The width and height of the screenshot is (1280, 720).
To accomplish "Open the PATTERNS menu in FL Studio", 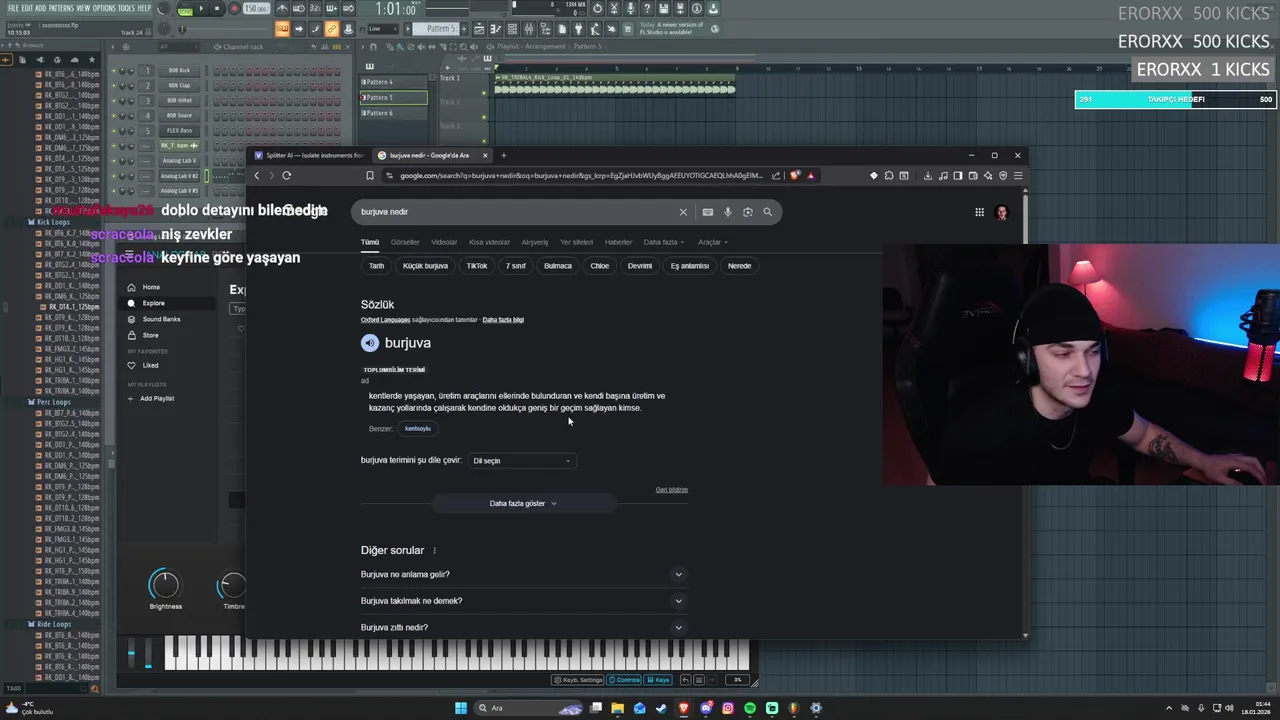I will pos(62,8).
